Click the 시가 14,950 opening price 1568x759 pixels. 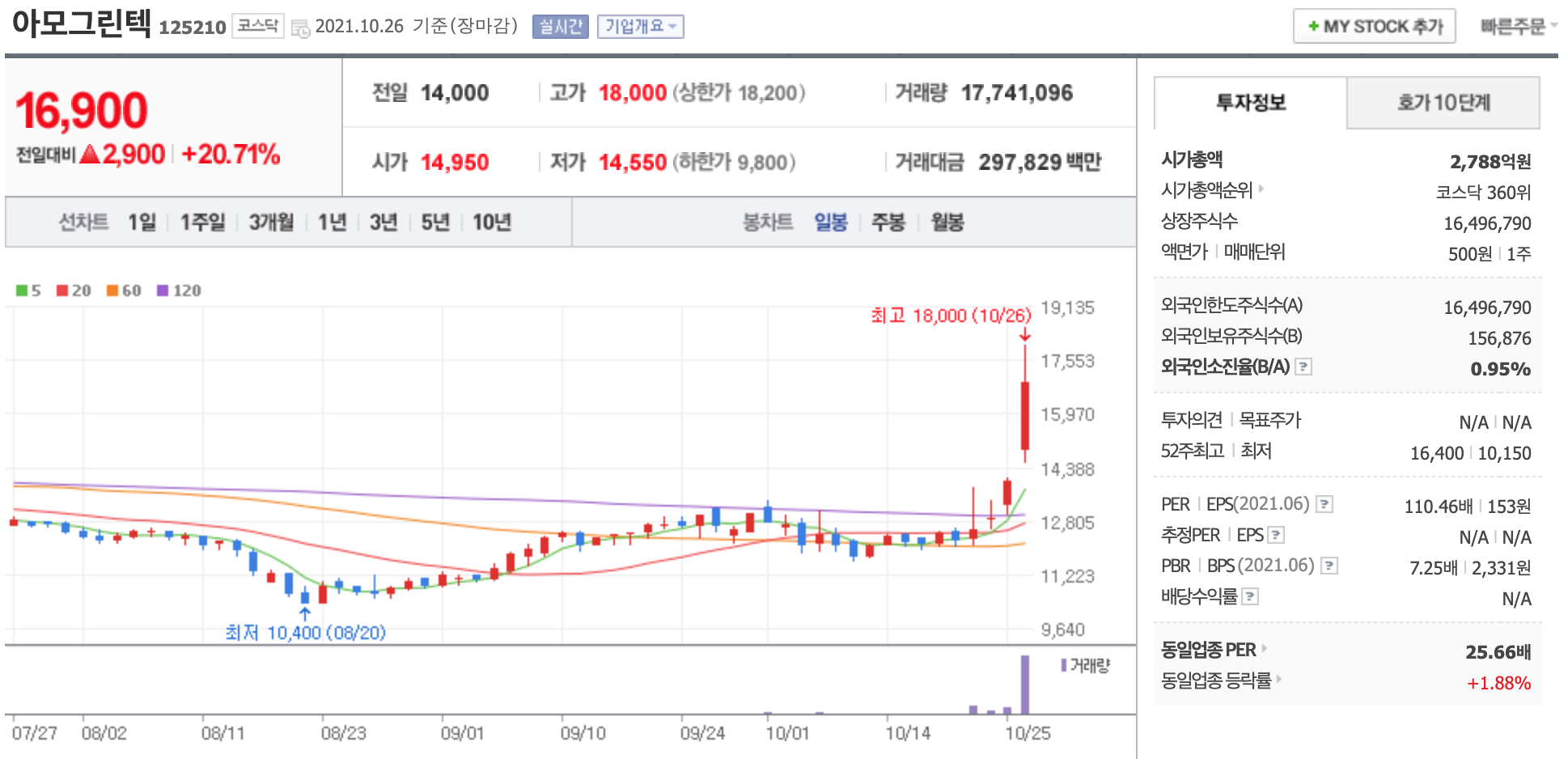[x=454, y=163]
